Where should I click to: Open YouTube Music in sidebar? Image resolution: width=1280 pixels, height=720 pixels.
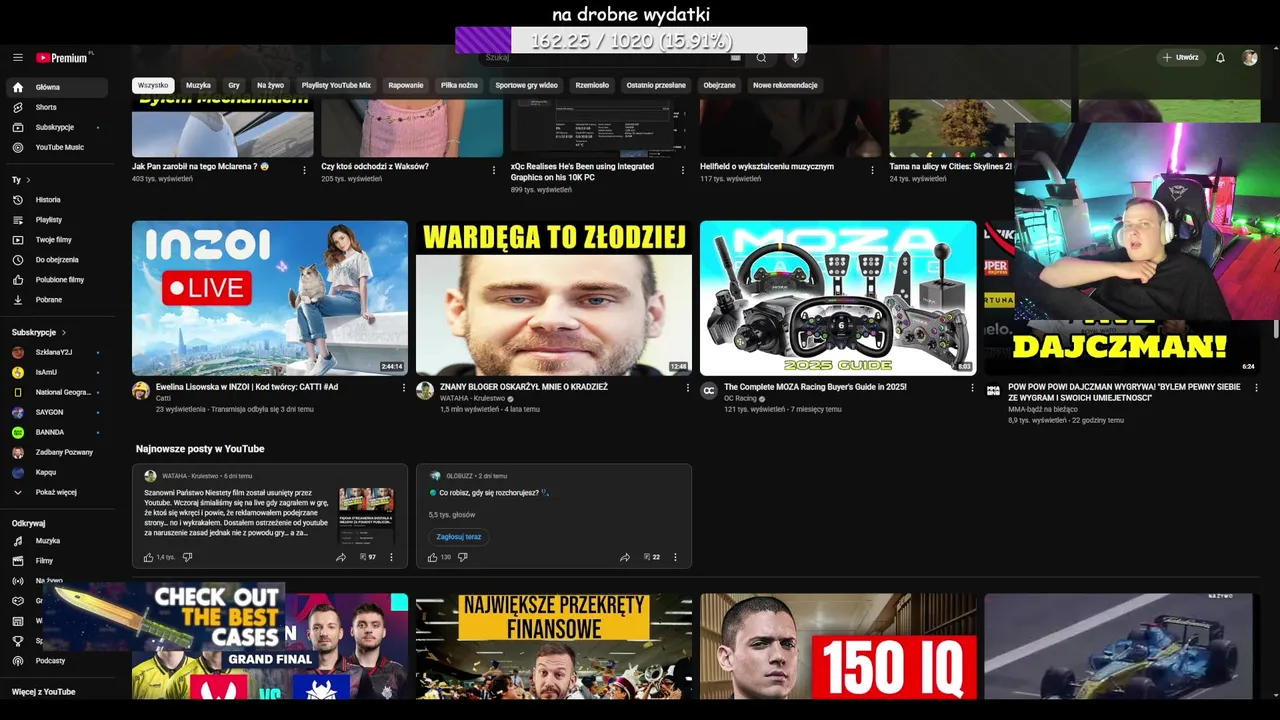[x=56, y=147]
